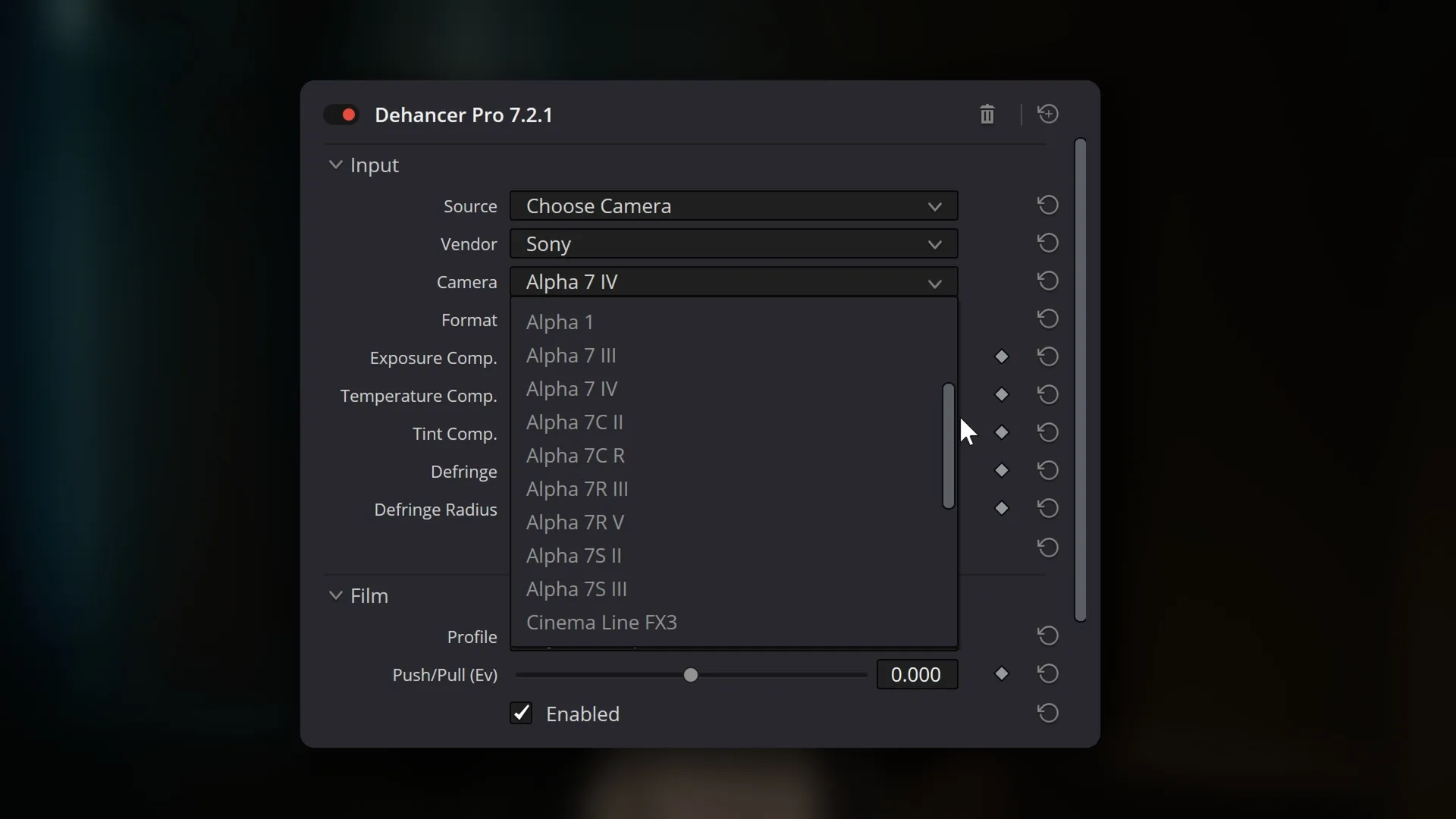Viewport: 1456px width, 819px height.
Task: Click Exposure Comp. keyframe diamond
Action: pyautogui.click(x=1002, y=357)
